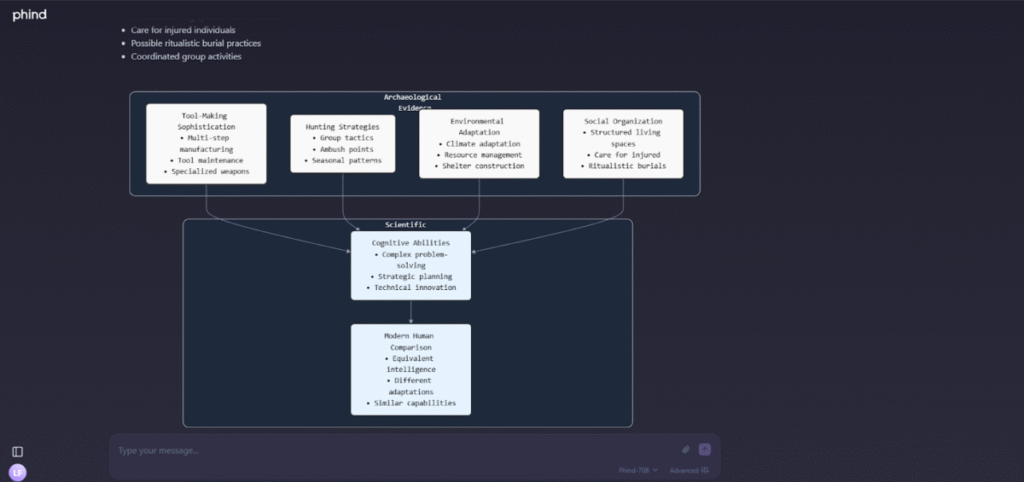Open the Phind-70B model dropdown
This screenshot has height=482, width=1024.
[x=638, y=470]
